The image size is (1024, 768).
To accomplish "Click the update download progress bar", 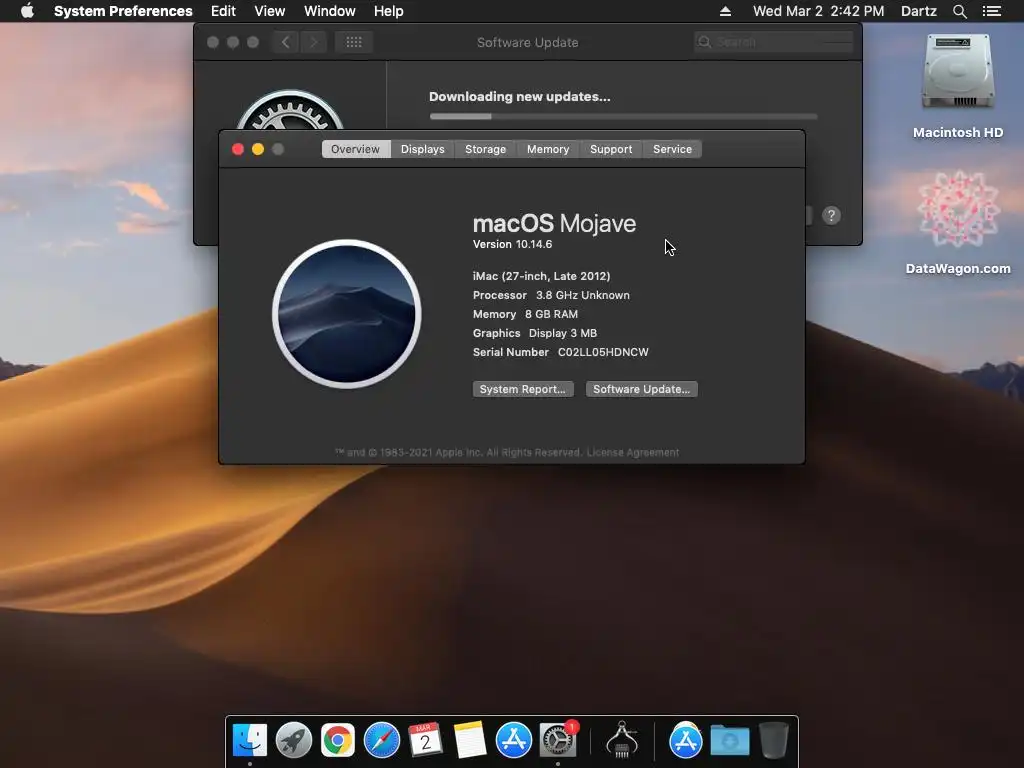I will pos(623,117).
